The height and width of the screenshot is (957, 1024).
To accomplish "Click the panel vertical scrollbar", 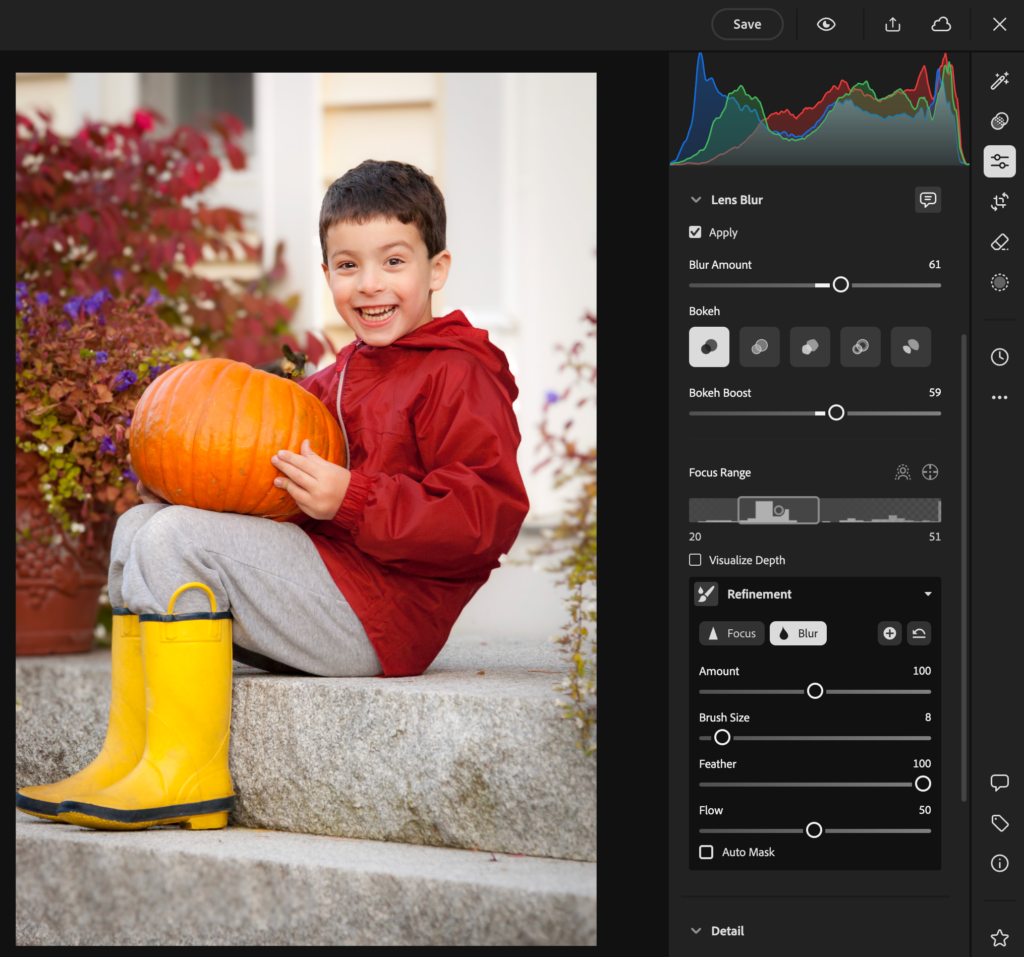I will tap(963, 568).
